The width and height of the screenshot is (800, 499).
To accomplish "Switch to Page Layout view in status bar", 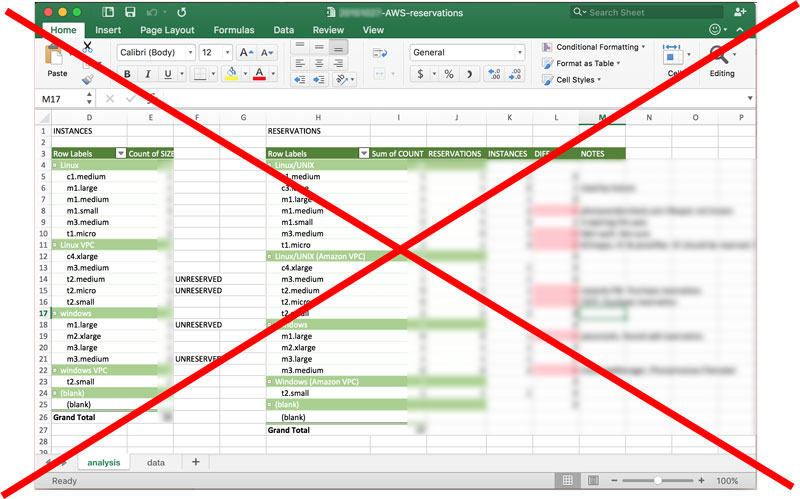I will click(593, 480).
